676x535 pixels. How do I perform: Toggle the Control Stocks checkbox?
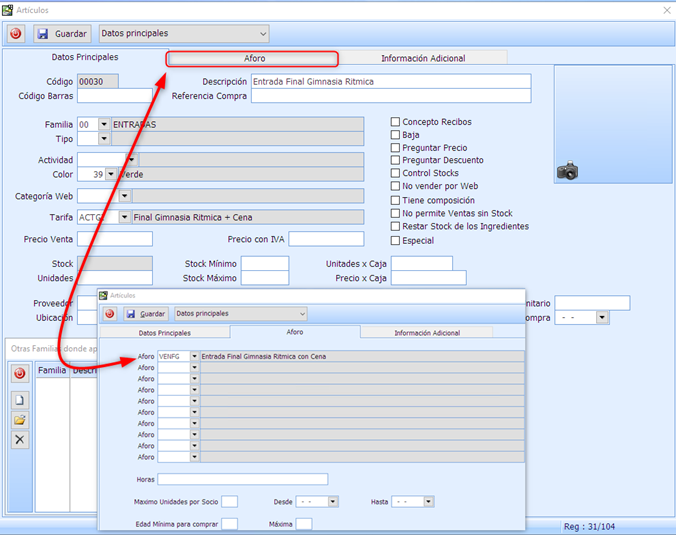pos(396,174)
